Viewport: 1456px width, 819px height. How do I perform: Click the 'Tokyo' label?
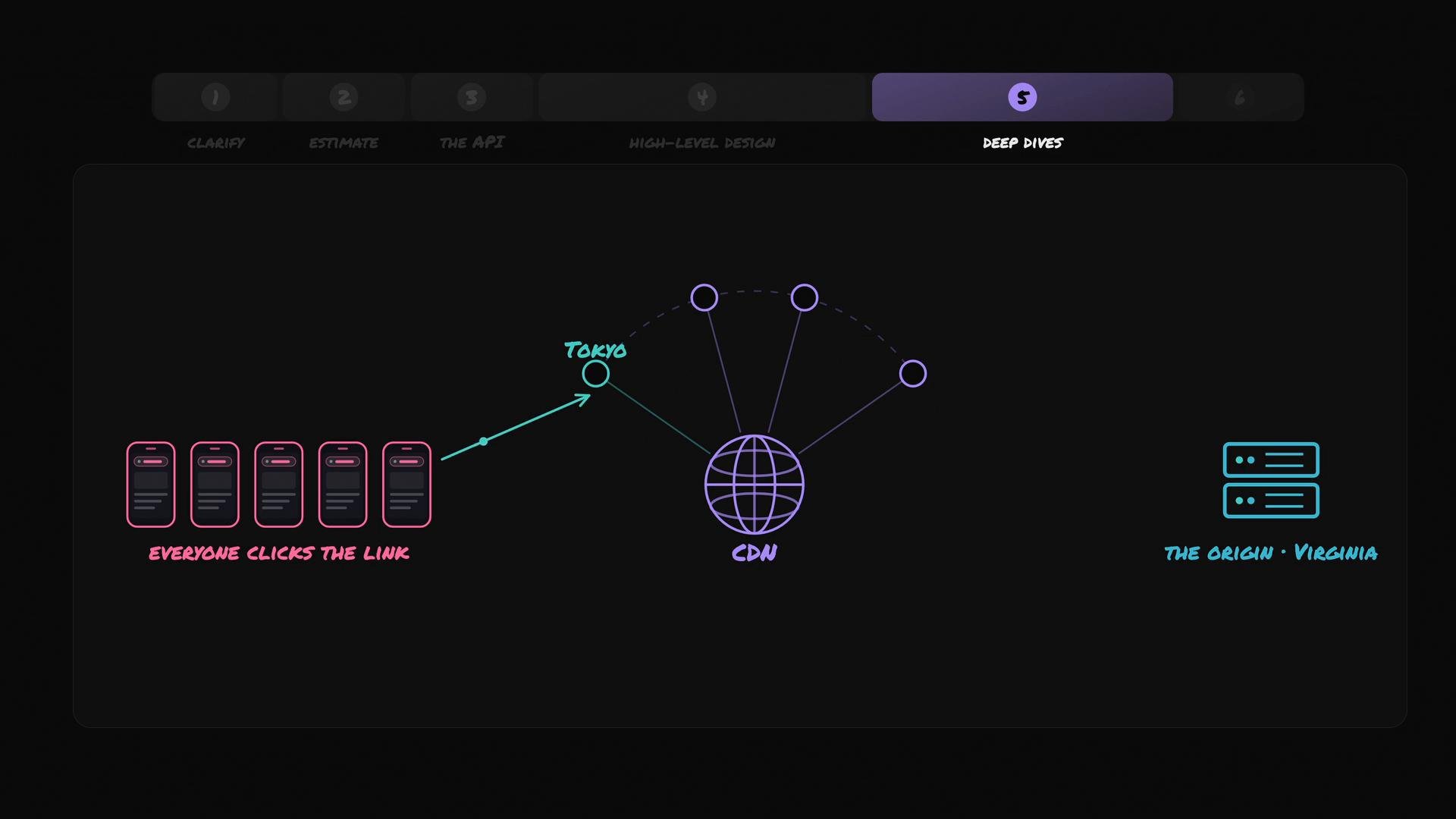pos(595,350)
